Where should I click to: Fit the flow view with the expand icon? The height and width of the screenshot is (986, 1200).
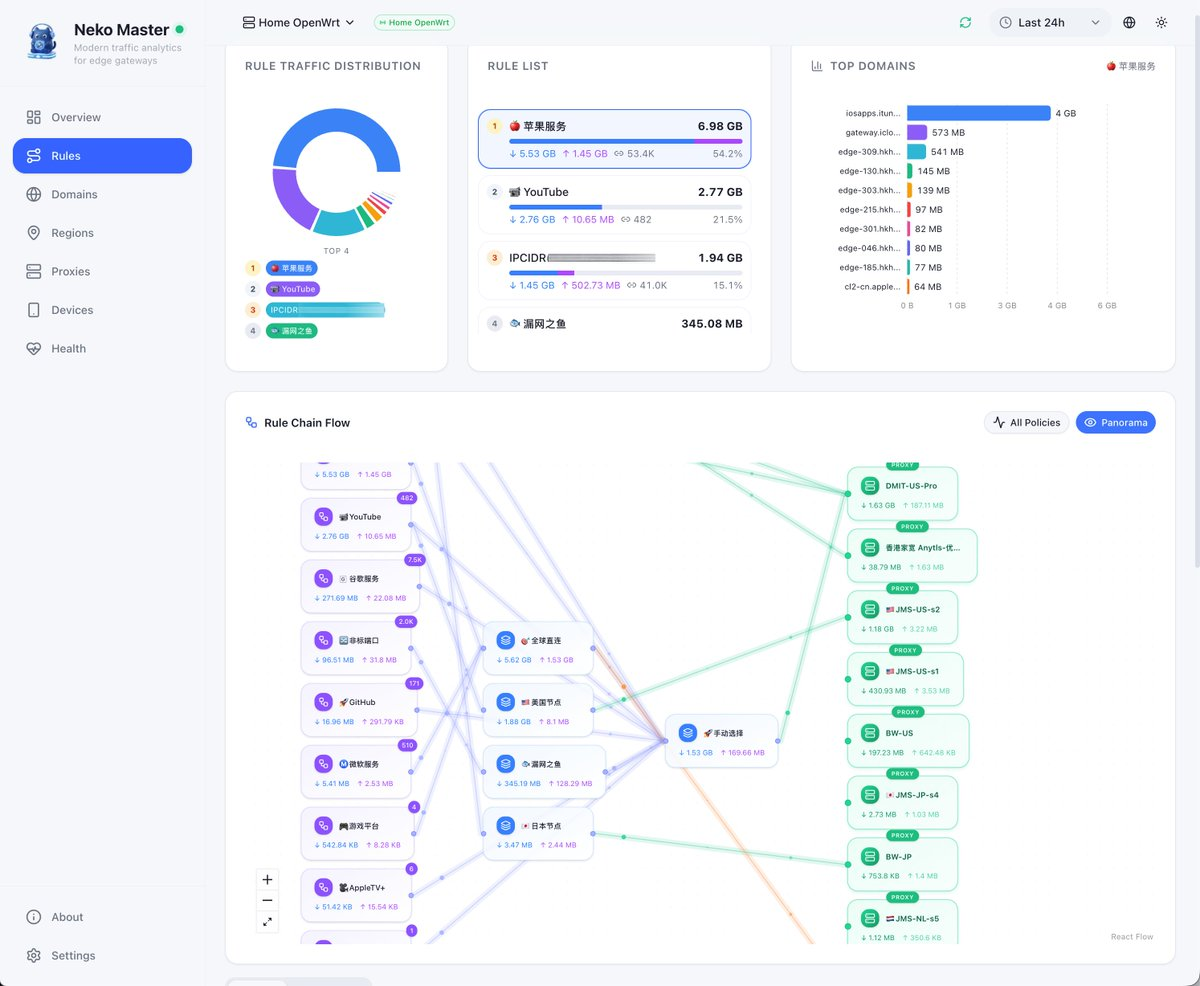(x=267, y=922)
